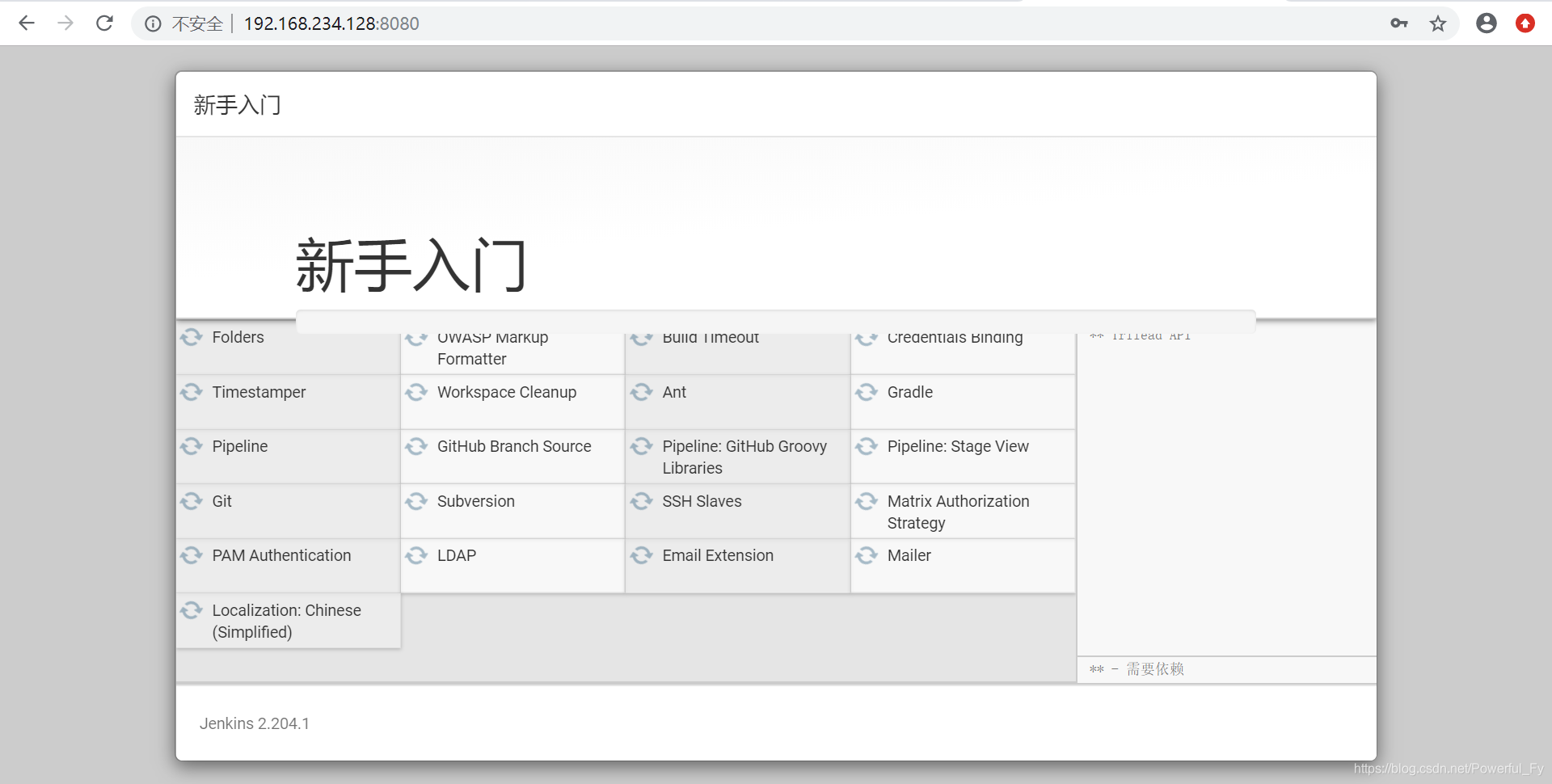Bookmark this page with the star icon
The width and height of the screenshot is (1552, 784).
1438,23
